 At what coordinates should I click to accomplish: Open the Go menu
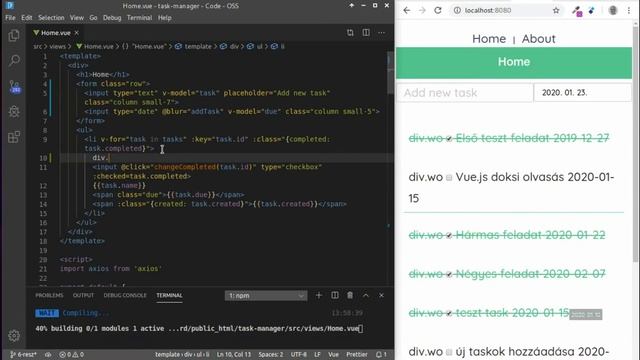[93, 18]
